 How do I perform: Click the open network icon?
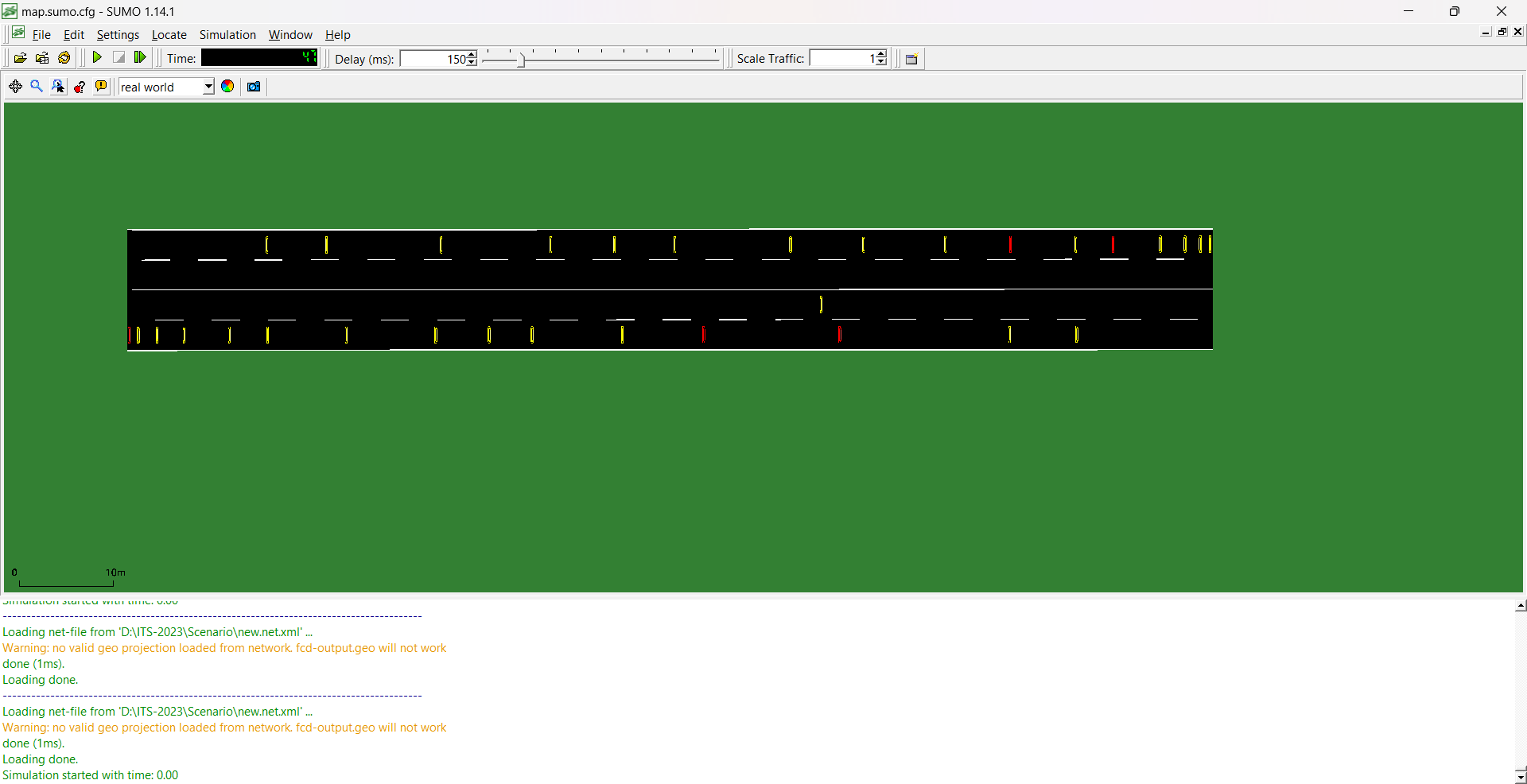pos(42,58)
